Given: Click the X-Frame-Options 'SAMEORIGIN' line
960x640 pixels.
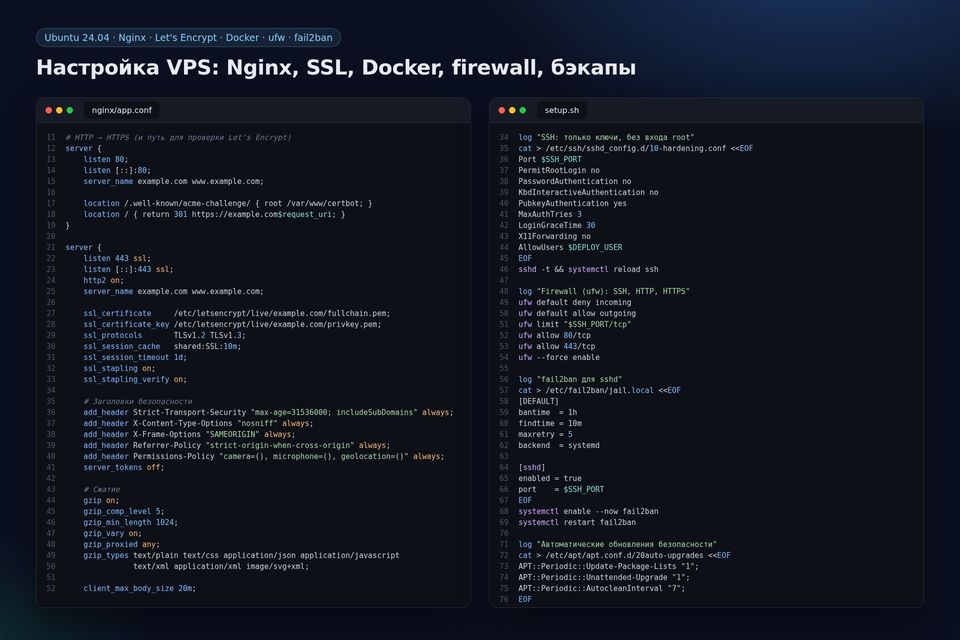Looking at the screenshot, I should point(189,435).
